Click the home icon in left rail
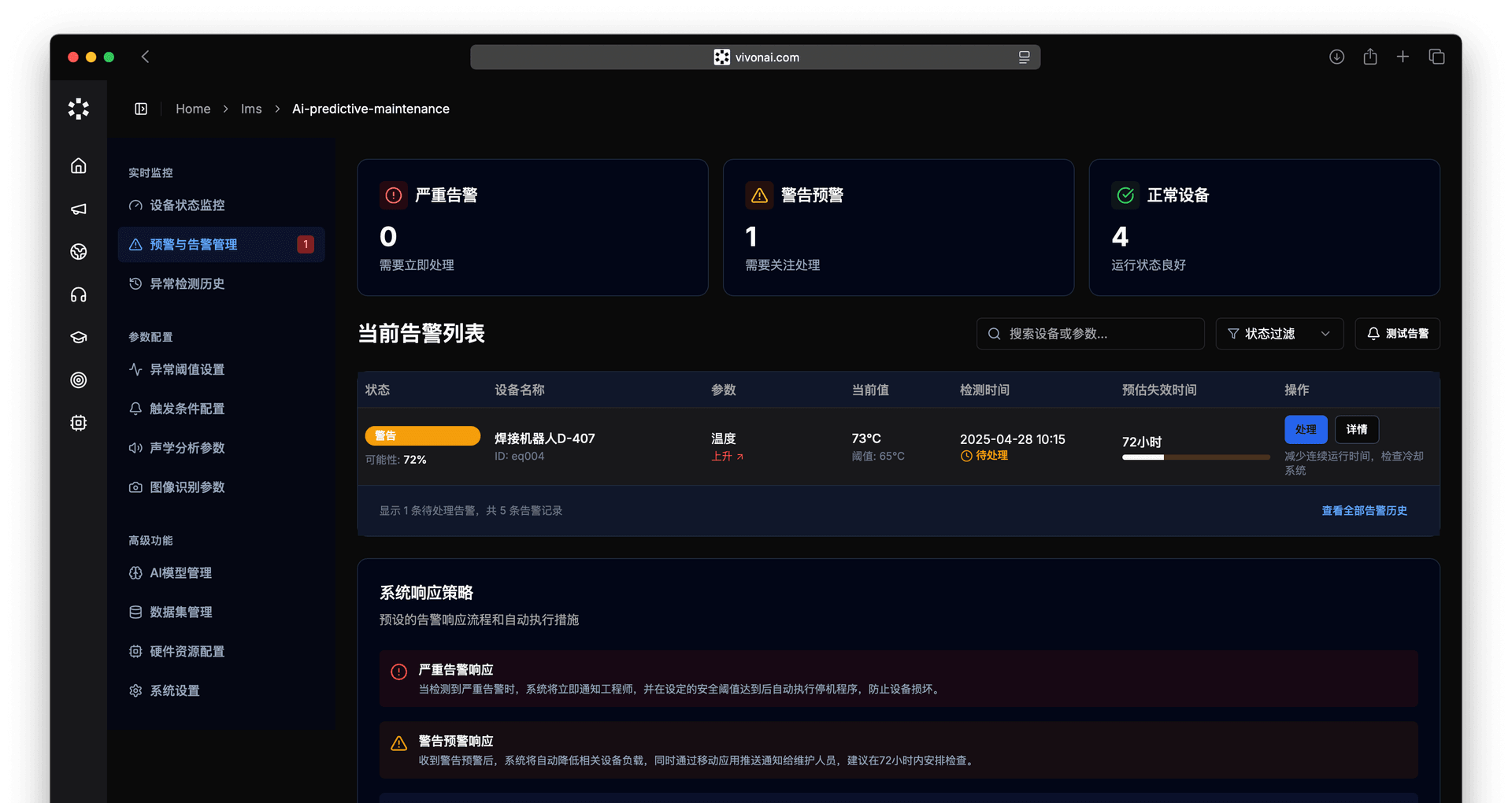The image size is (1512, 803). point(79,166)
